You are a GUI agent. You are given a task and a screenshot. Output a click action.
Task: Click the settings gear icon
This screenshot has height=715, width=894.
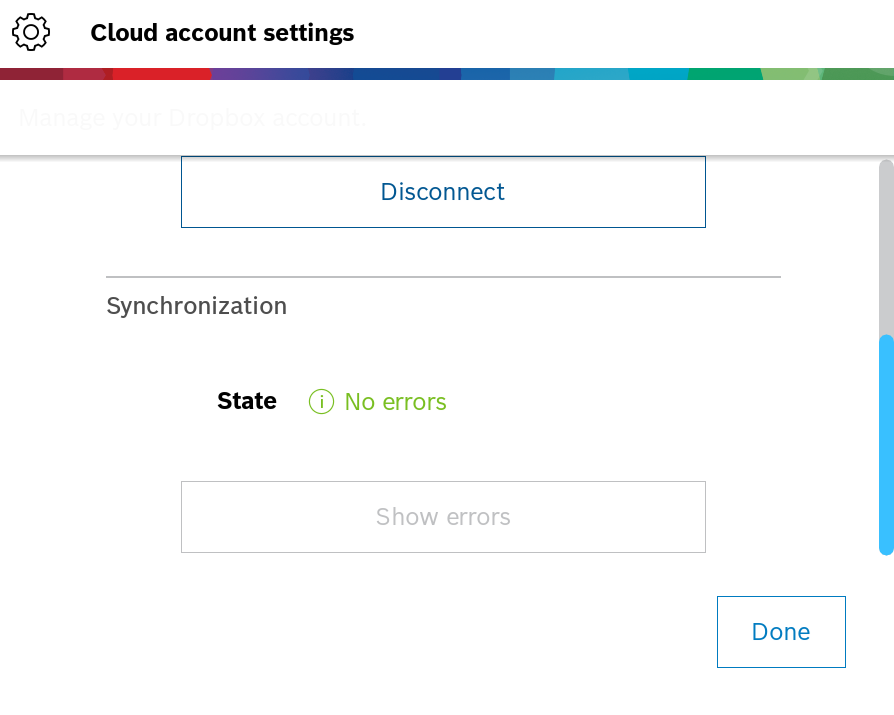coord(31,33)
